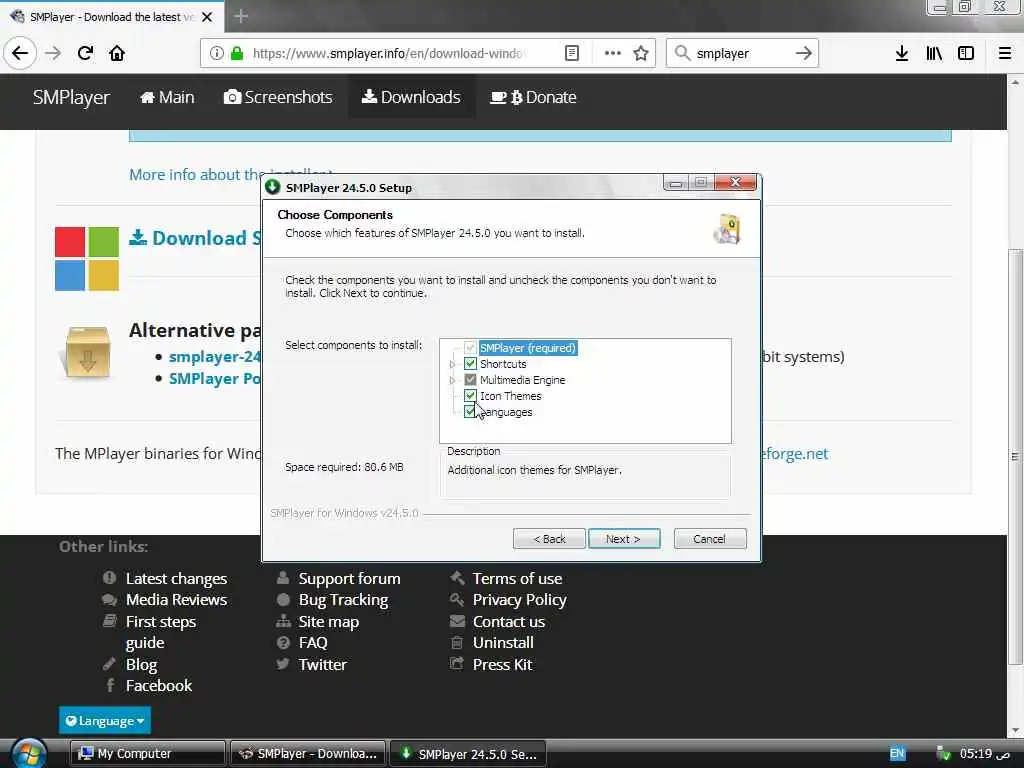This screenshot has width=1024, height=768.
Task: Open the Downloads nav menu item
Action: [x=411, y=97]
